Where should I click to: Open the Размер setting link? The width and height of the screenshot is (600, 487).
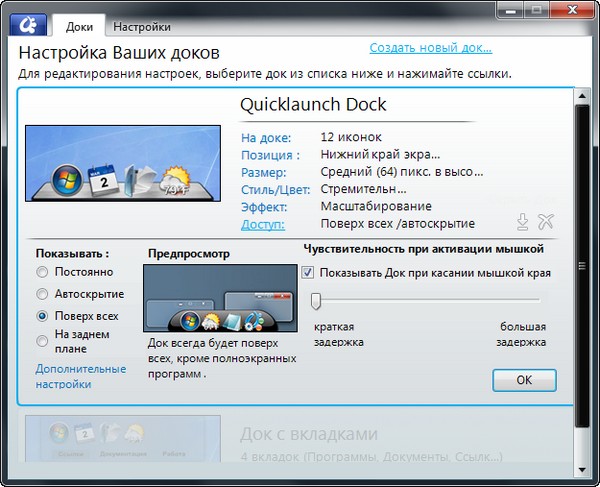point(264,173)
